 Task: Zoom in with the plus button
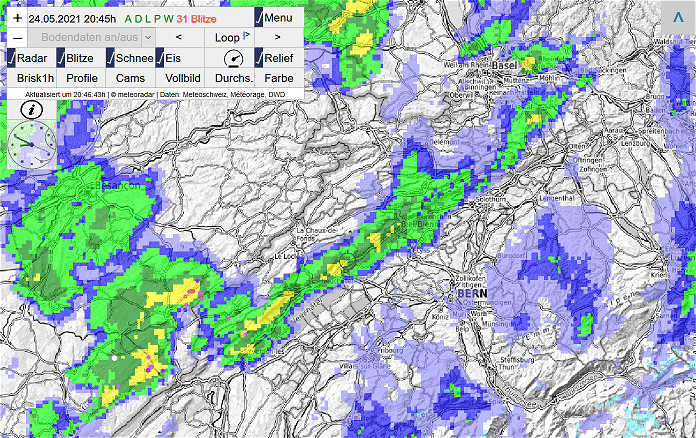[x=17, y=18]
